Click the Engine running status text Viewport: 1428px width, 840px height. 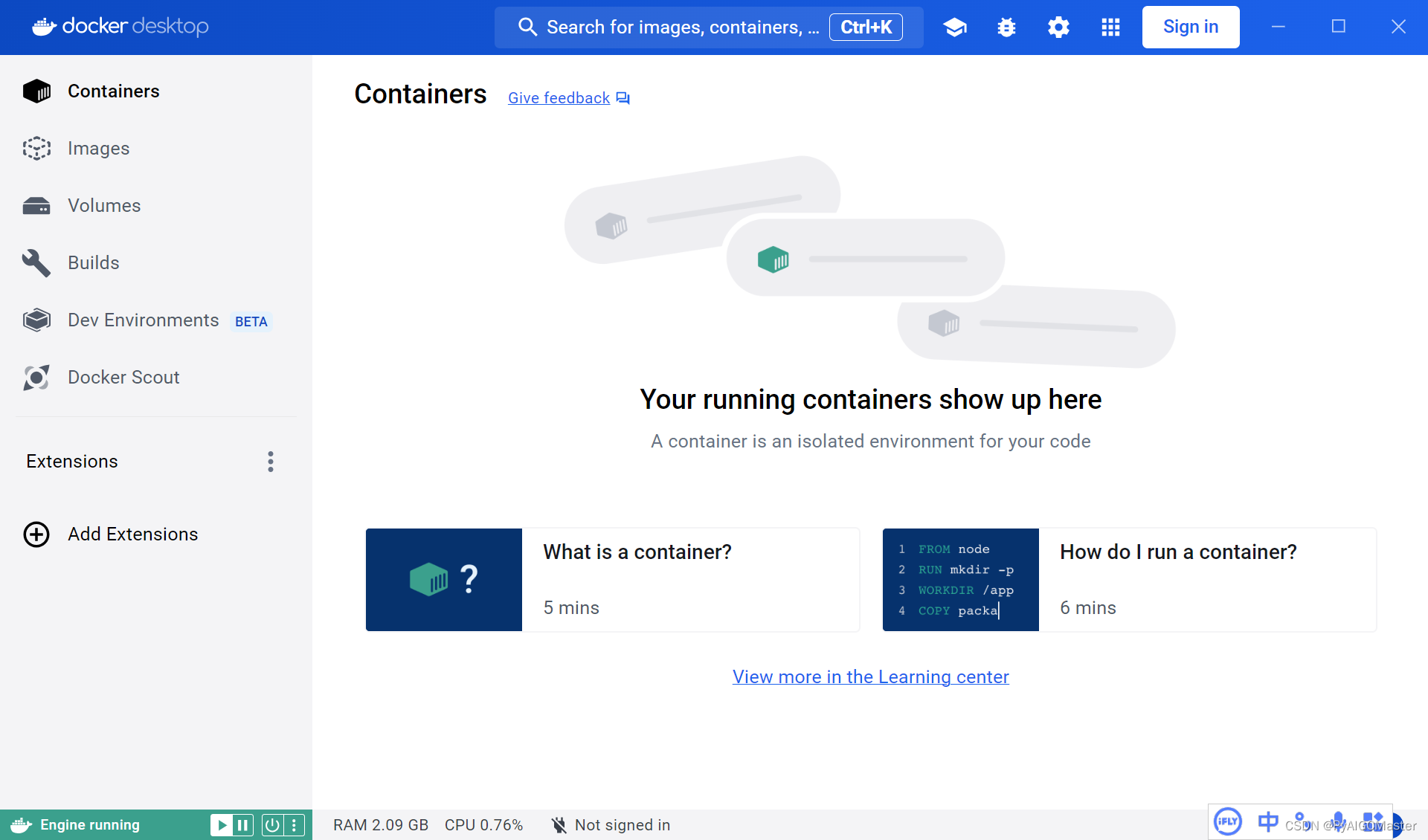[x=90, y=825]
